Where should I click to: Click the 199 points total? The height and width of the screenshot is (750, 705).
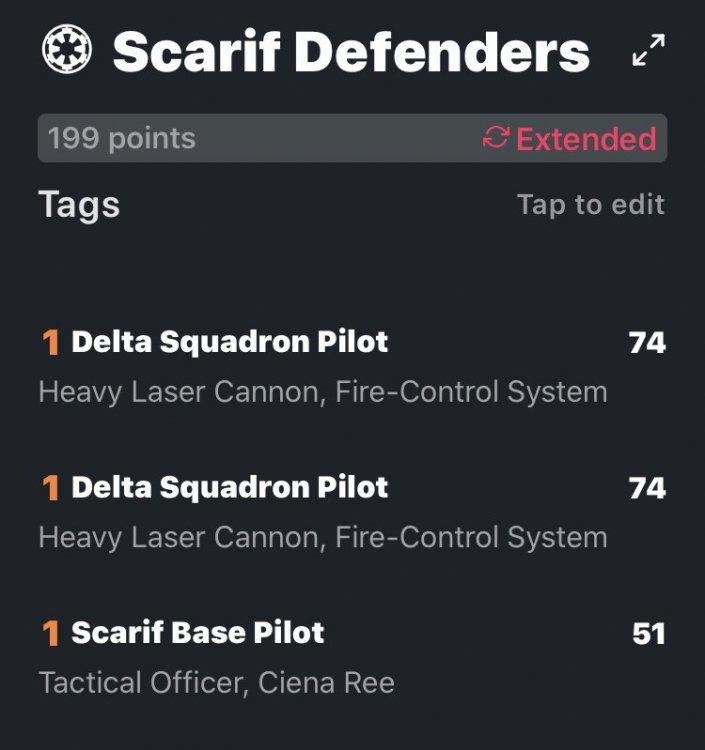[122, 138]
